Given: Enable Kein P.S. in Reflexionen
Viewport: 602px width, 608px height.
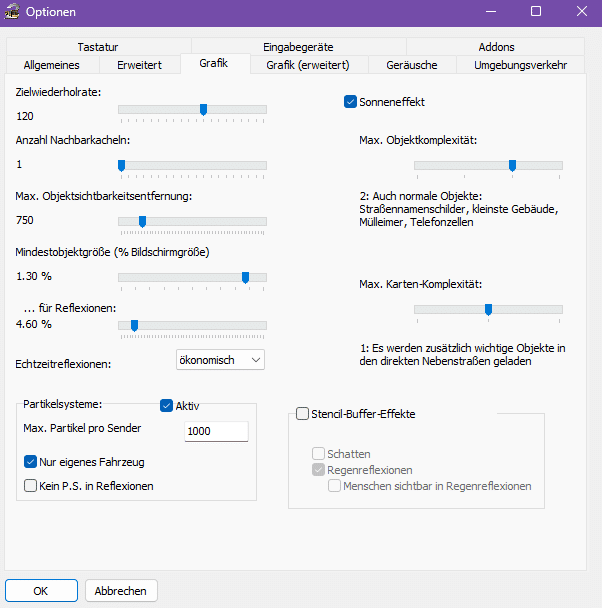Looking at the screenshot, I should click(x=30, y=486).
